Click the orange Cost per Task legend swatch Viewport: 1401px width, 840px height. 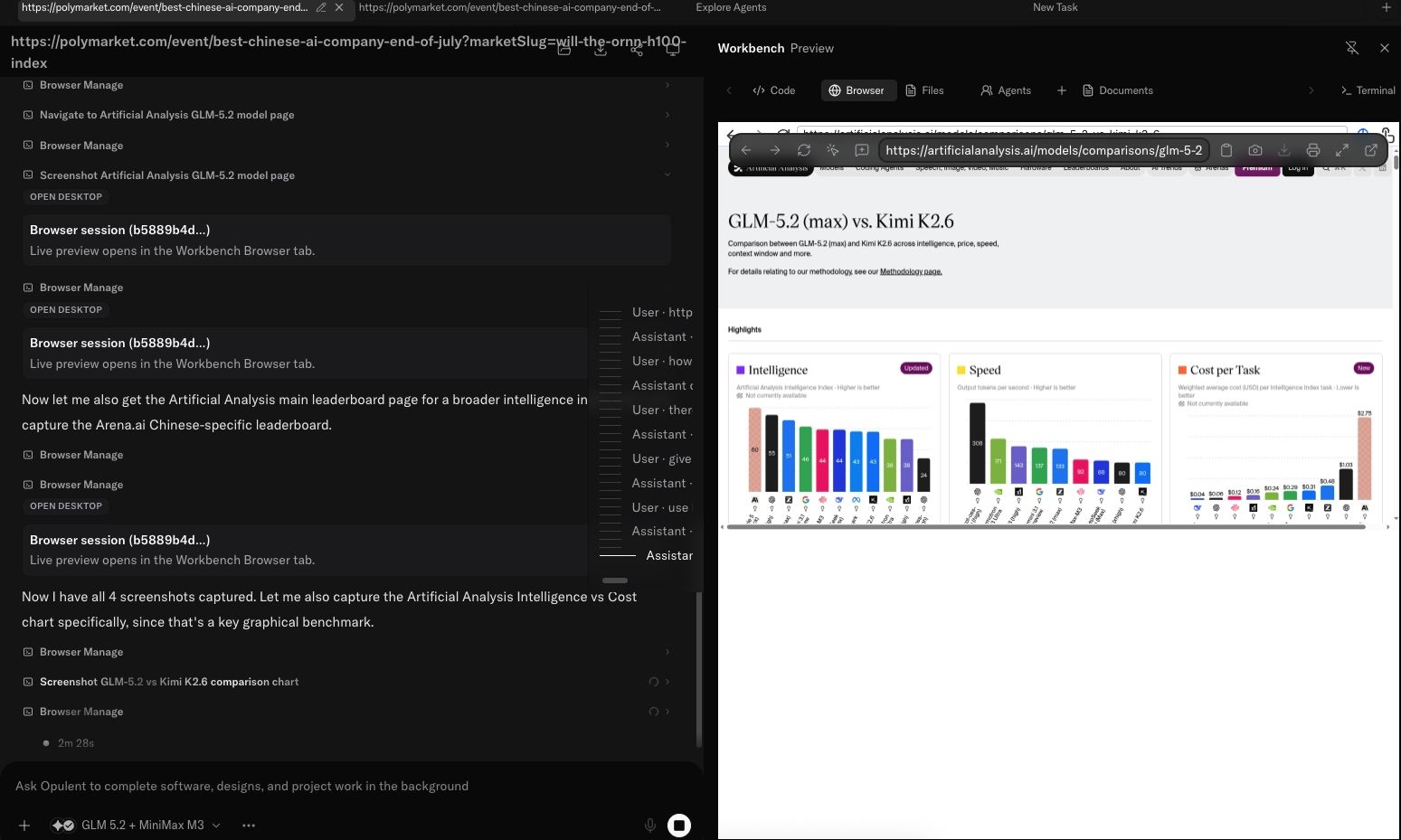1182,370
